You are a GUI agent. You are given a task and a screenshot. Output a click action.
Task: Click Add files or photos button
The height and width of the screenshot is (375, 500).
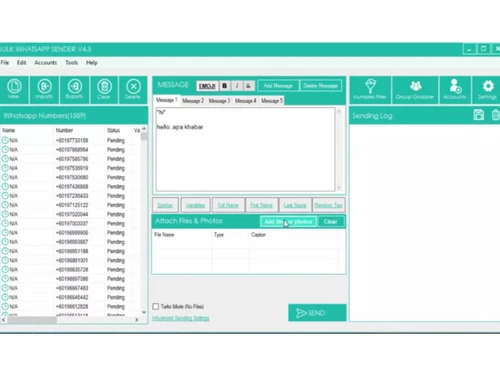point(288,222)
